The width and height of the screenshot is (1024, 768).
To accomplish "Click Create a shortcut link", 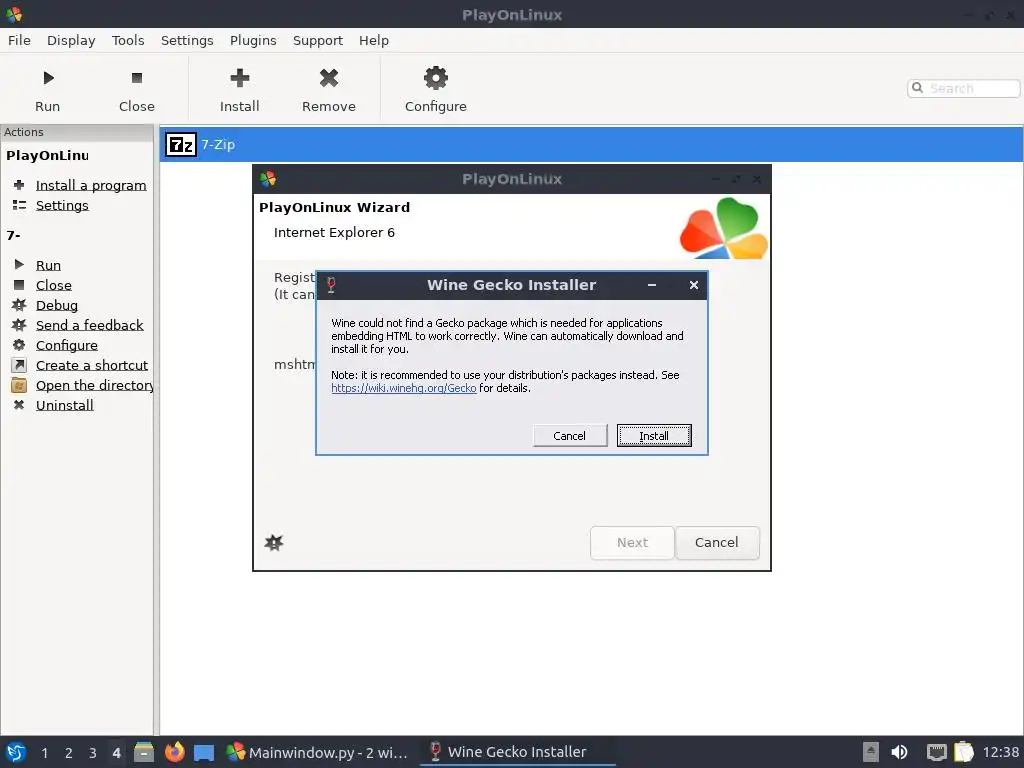I will point(92,365).
